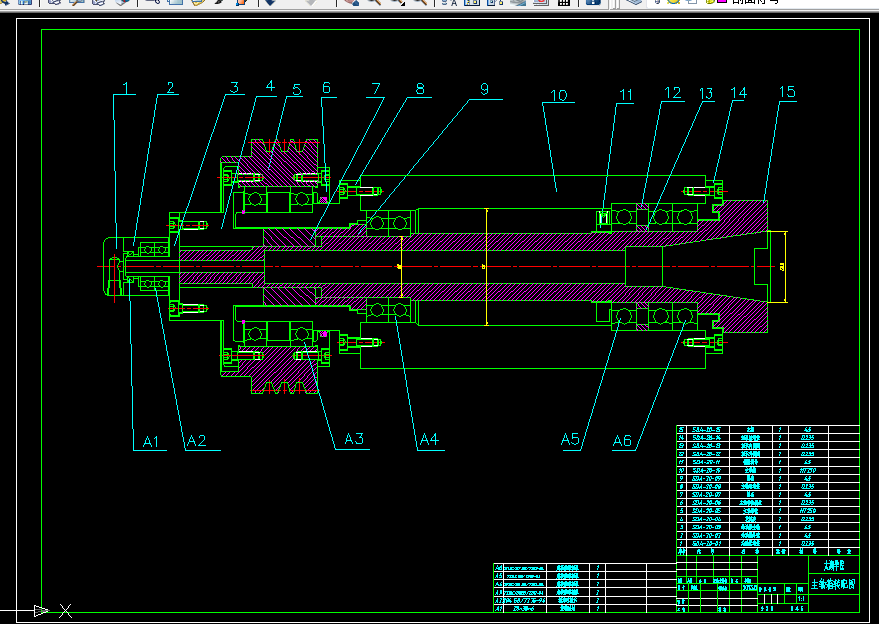Select part callout label "5"
Image resolution: width=879 pixels, height=624 pixels.
[x=297, y=90]
